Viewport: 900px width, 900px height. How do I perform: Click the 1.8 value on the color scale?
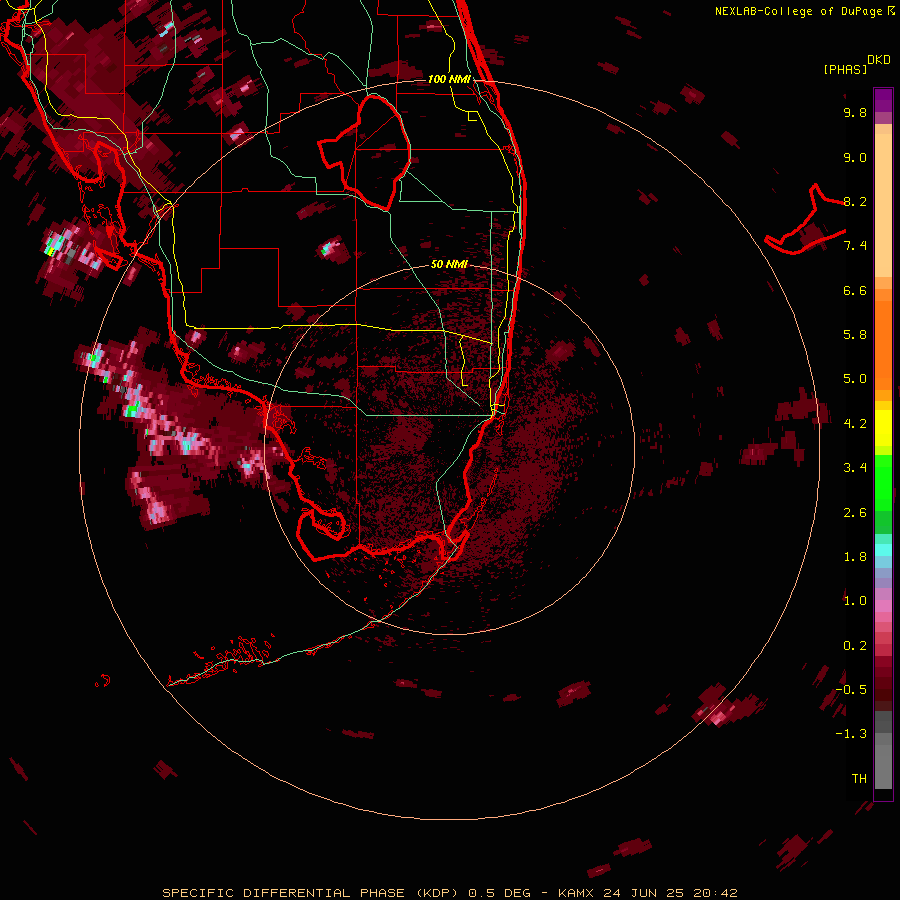[855, 557]
